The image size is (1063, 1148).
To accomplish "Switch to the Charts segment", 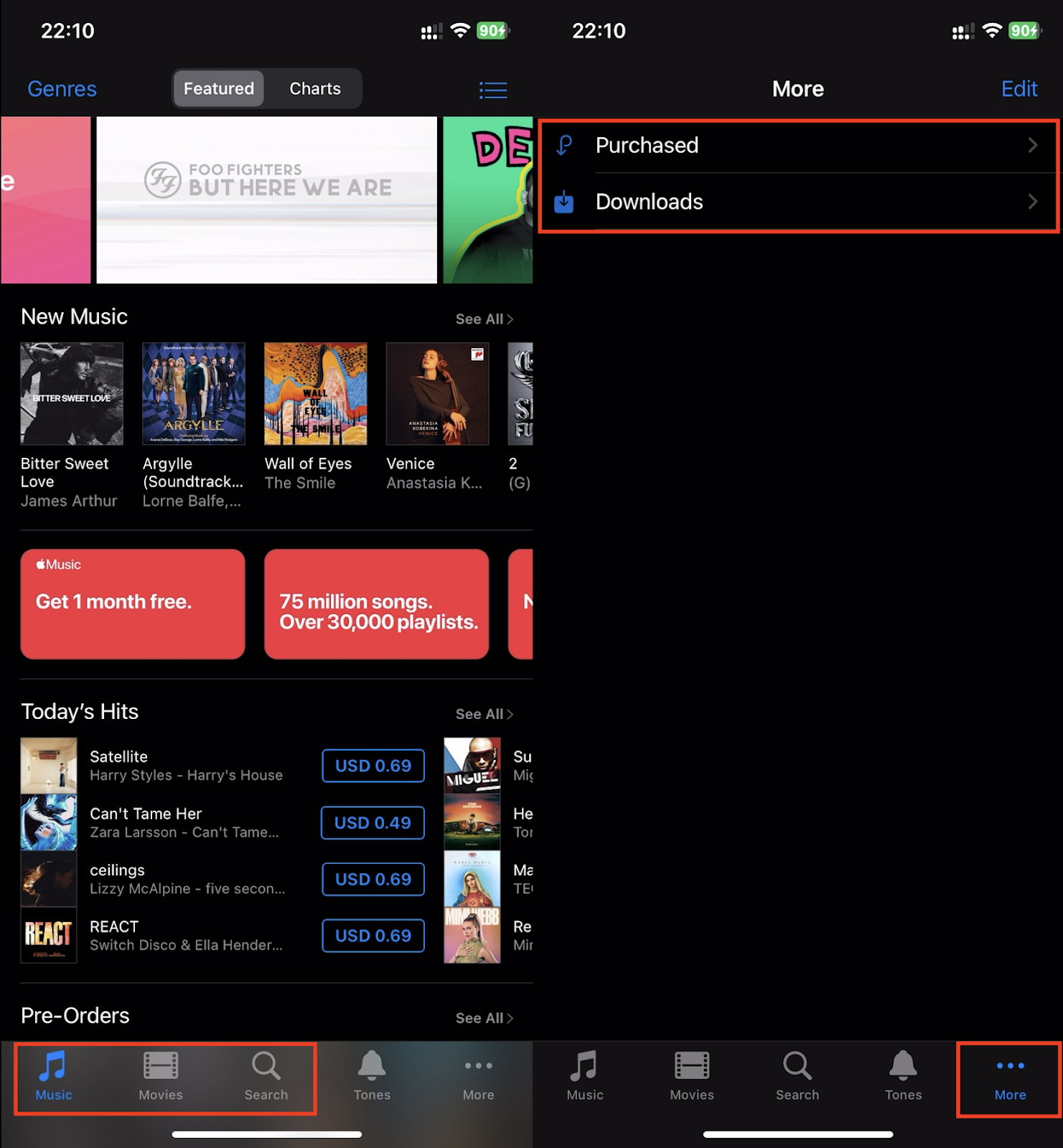I will 315,88.
